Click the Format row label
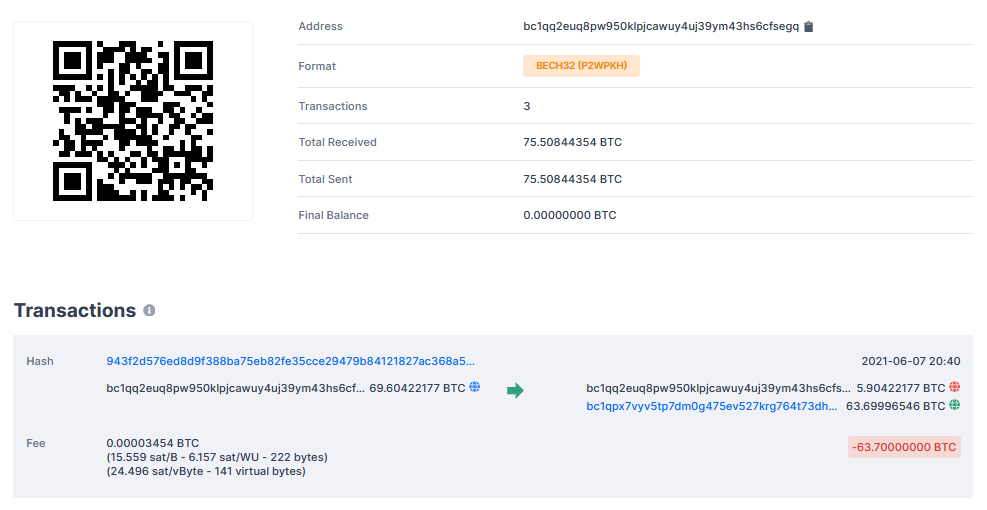The height and width of the screenshot is (510, 987). click(317, 66)
